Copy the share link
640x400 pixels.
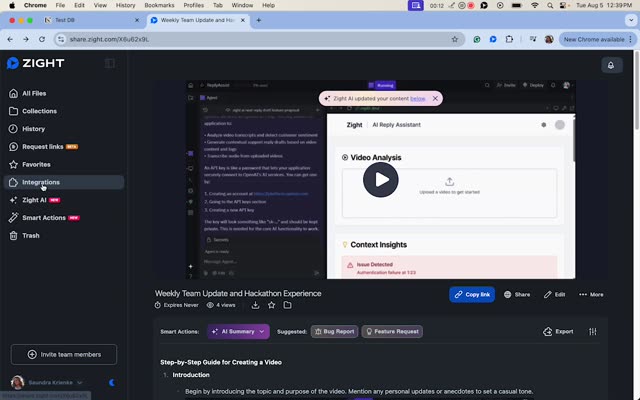coord(472,294)
